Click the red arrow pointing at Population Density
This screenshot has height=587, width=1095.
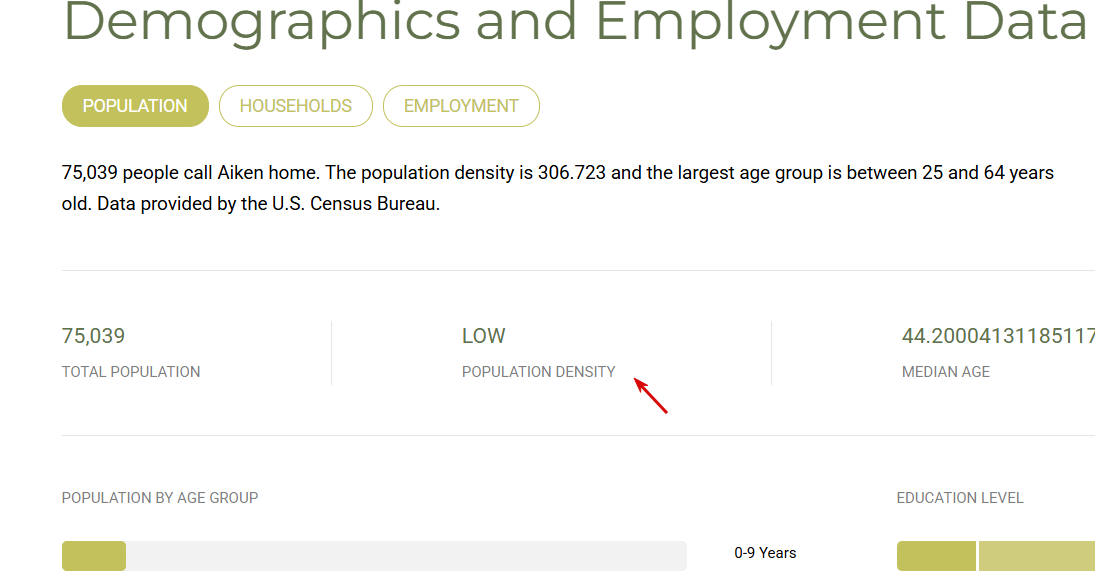pyautogui.click(x=651, y=396)
